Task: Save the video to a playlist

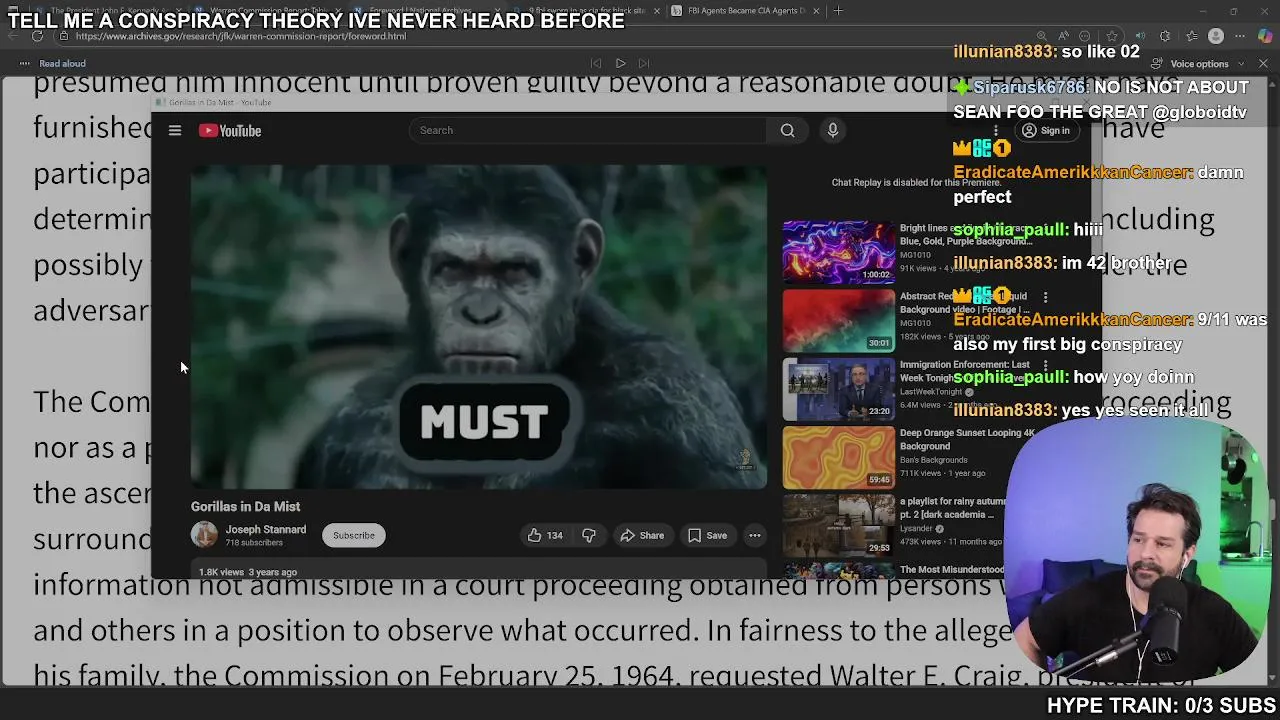Action: point(707,535)
